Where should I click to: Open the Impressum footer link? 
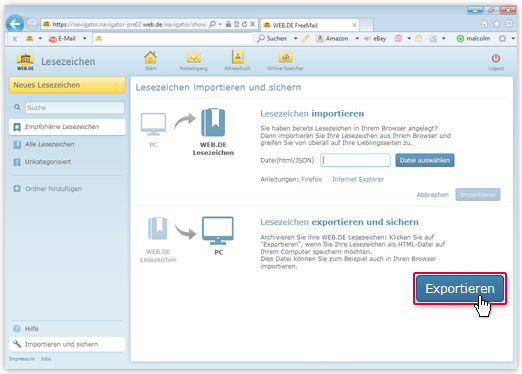click(22, 359)
